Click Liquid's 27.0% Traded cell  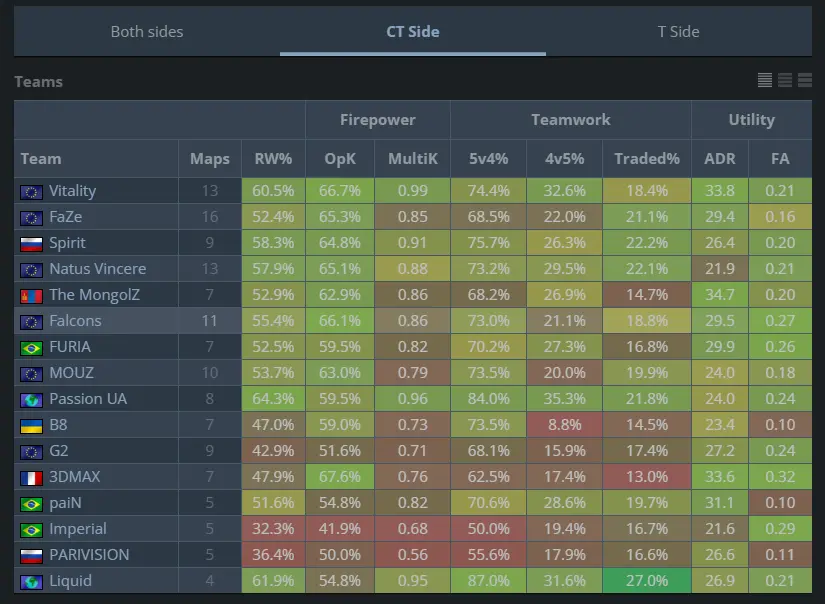(646, 581)
